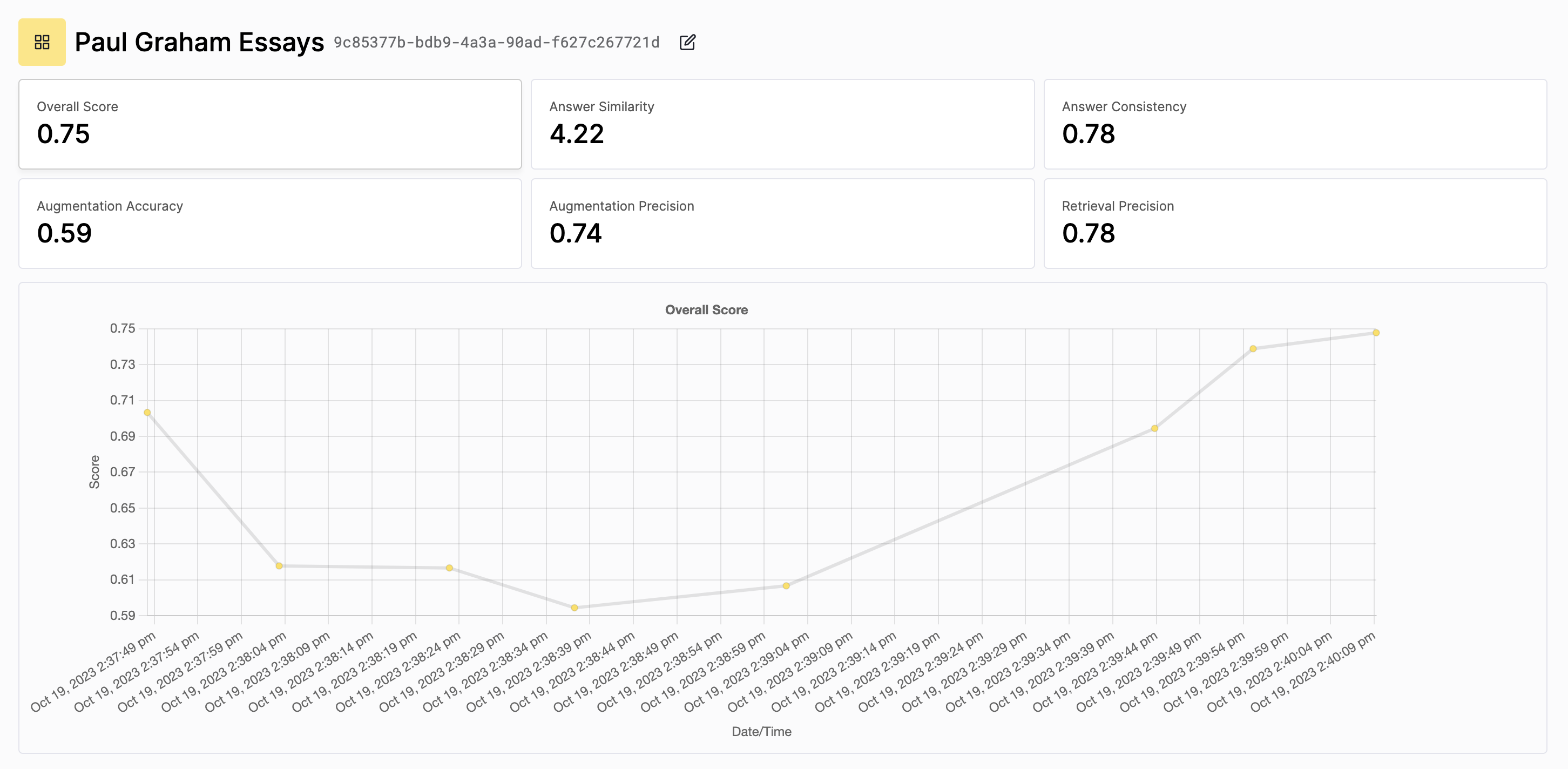The width and height of the screenshot is (1568, 769).
Task: Click the data point near 2:39:54 pm
Action: tap(1253, 348)
